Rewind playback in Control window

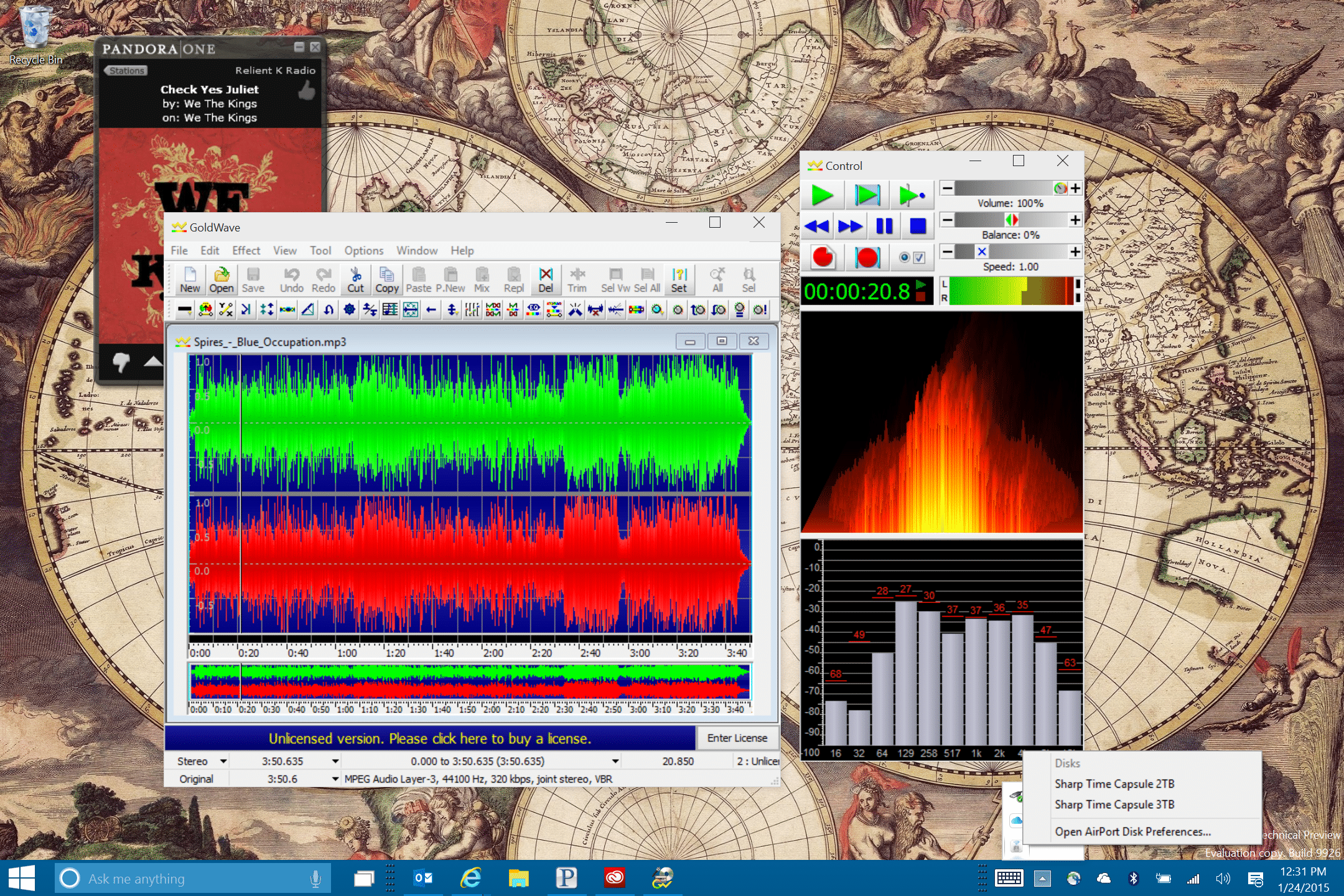pyautogui.click(x=817, y=226)
